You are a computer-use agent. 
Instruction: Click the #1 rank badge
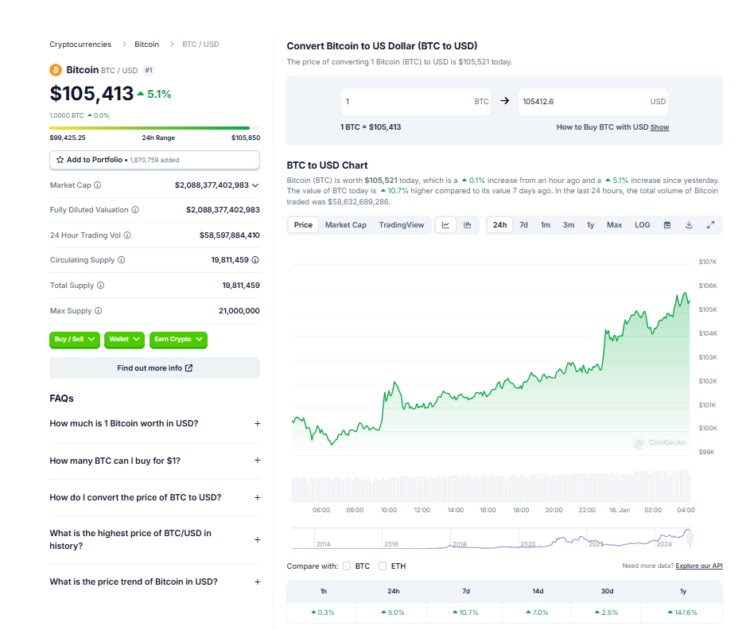pos(149,70)
